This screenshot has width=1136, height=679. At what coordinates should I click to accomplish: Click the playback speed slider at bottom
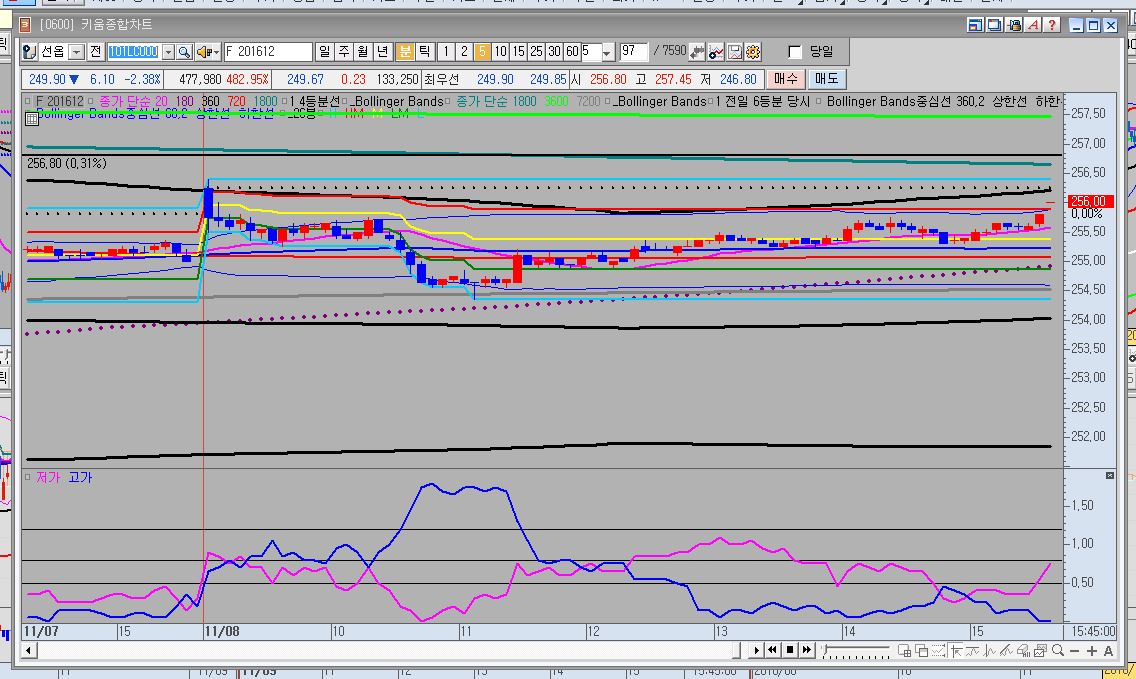[855, 650]
